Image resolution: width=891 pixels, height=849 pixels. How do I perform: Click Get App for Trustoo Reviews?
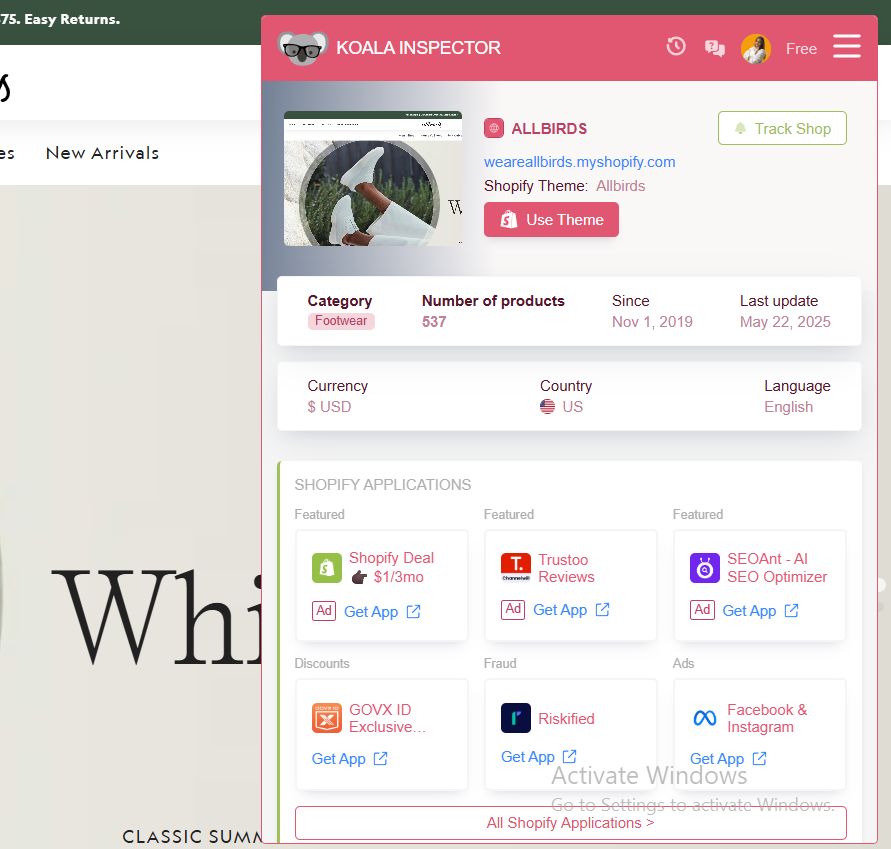[x=571, y=610]
